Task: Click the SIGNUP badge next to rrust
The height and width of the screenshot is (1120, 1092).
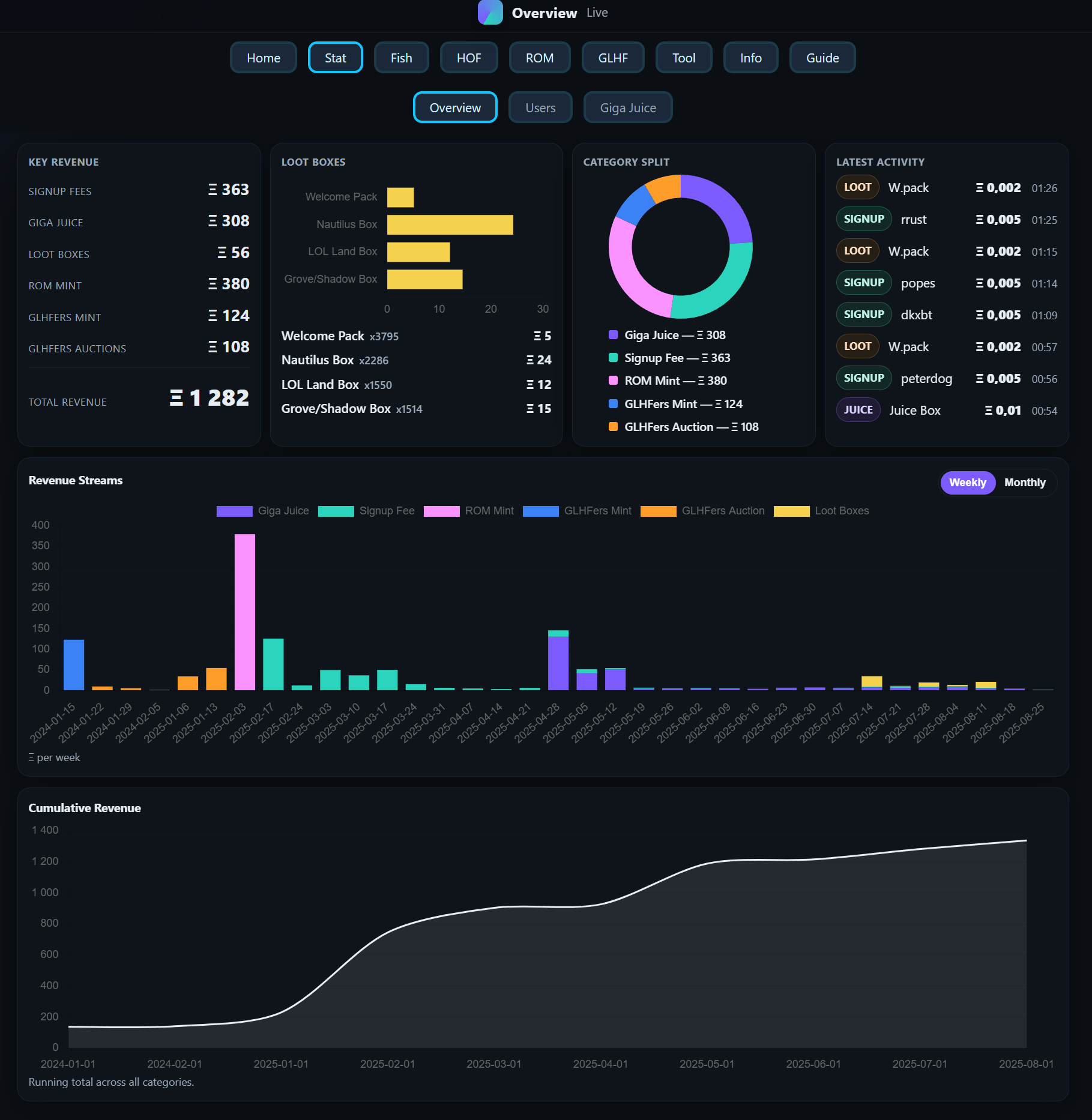Action: pyautogui.click(x=863, y=219)
